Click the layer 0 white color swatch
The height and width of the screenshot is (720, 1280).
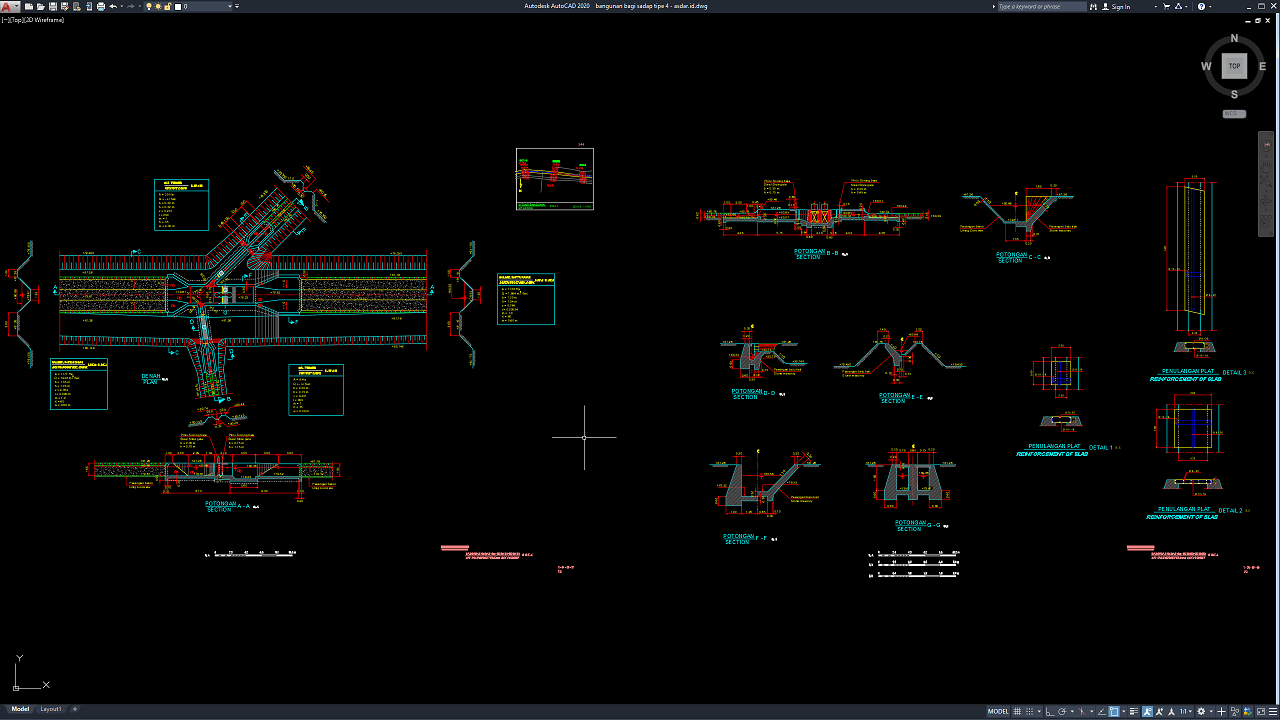[x=178, y=6]
